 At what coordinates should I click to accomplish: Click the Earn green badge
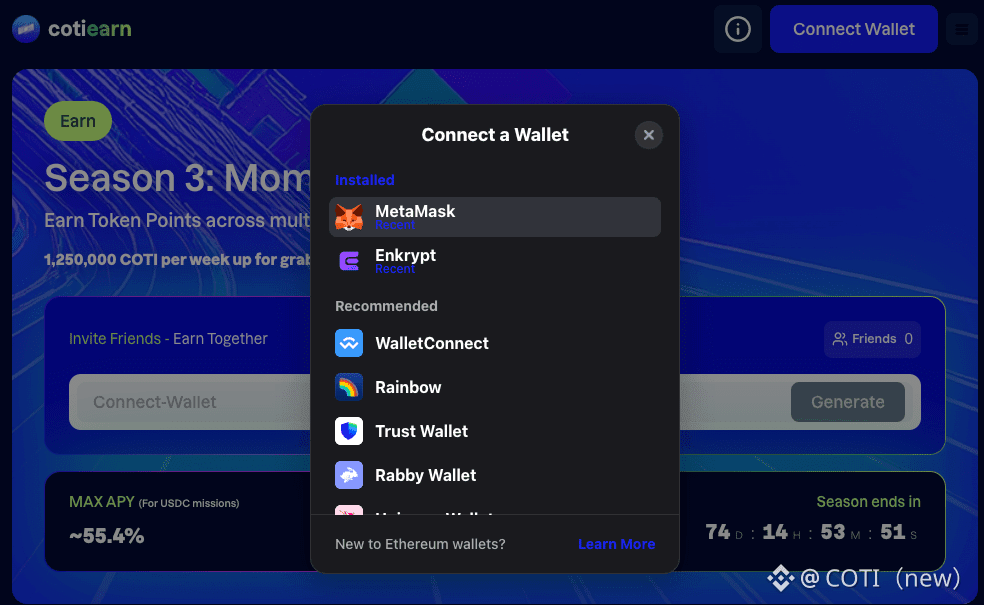click(78, 121)
